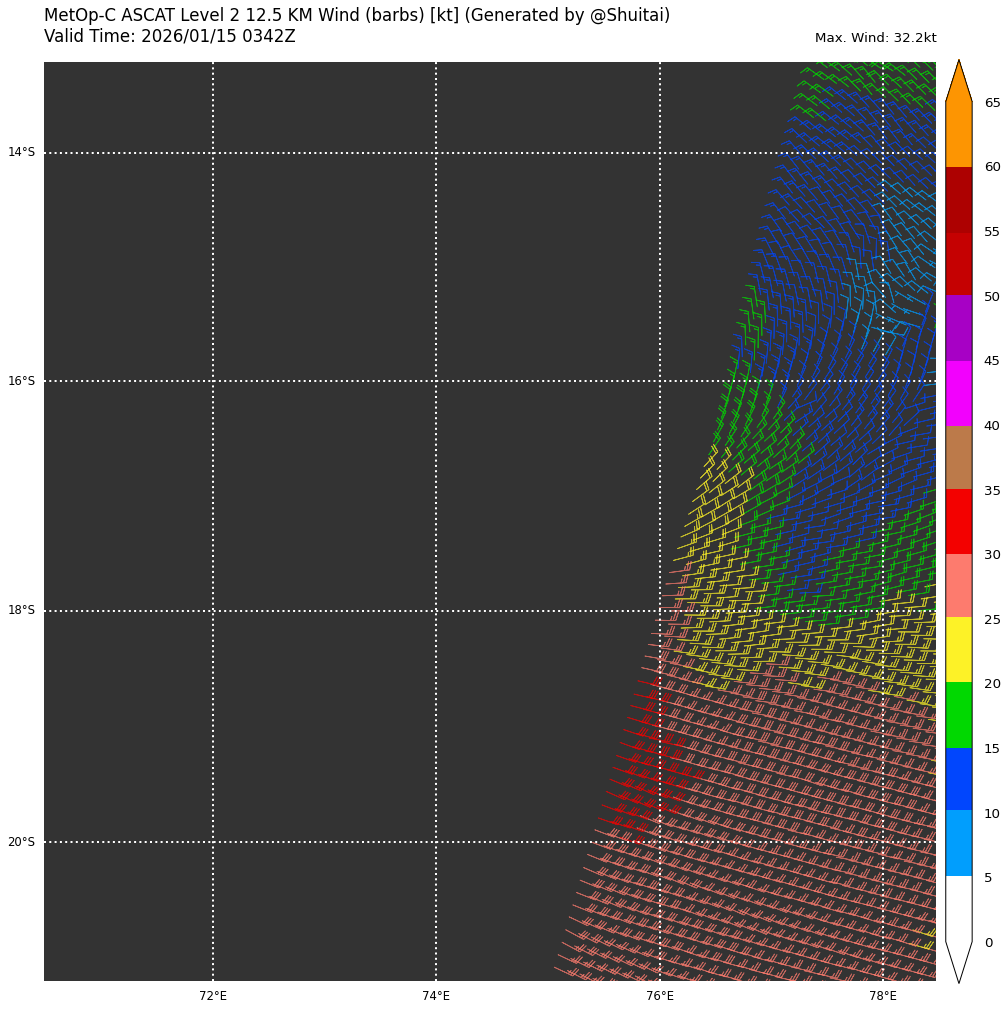1008x1010 pixels.
Task: Click the MetOp-C ASCAT plot title
Action: tap(357, 16)
